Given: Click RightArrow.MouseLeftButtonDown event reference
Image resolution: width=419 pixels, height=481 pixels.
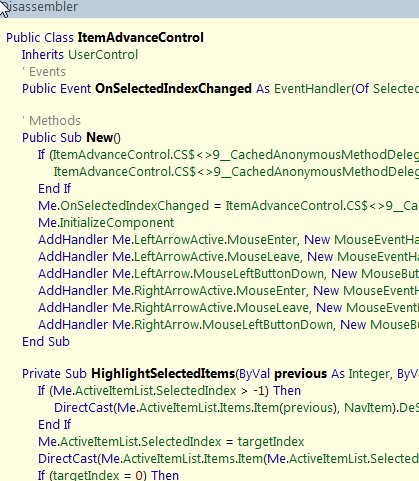Looking at the screenshot, I should pos(233,325).
